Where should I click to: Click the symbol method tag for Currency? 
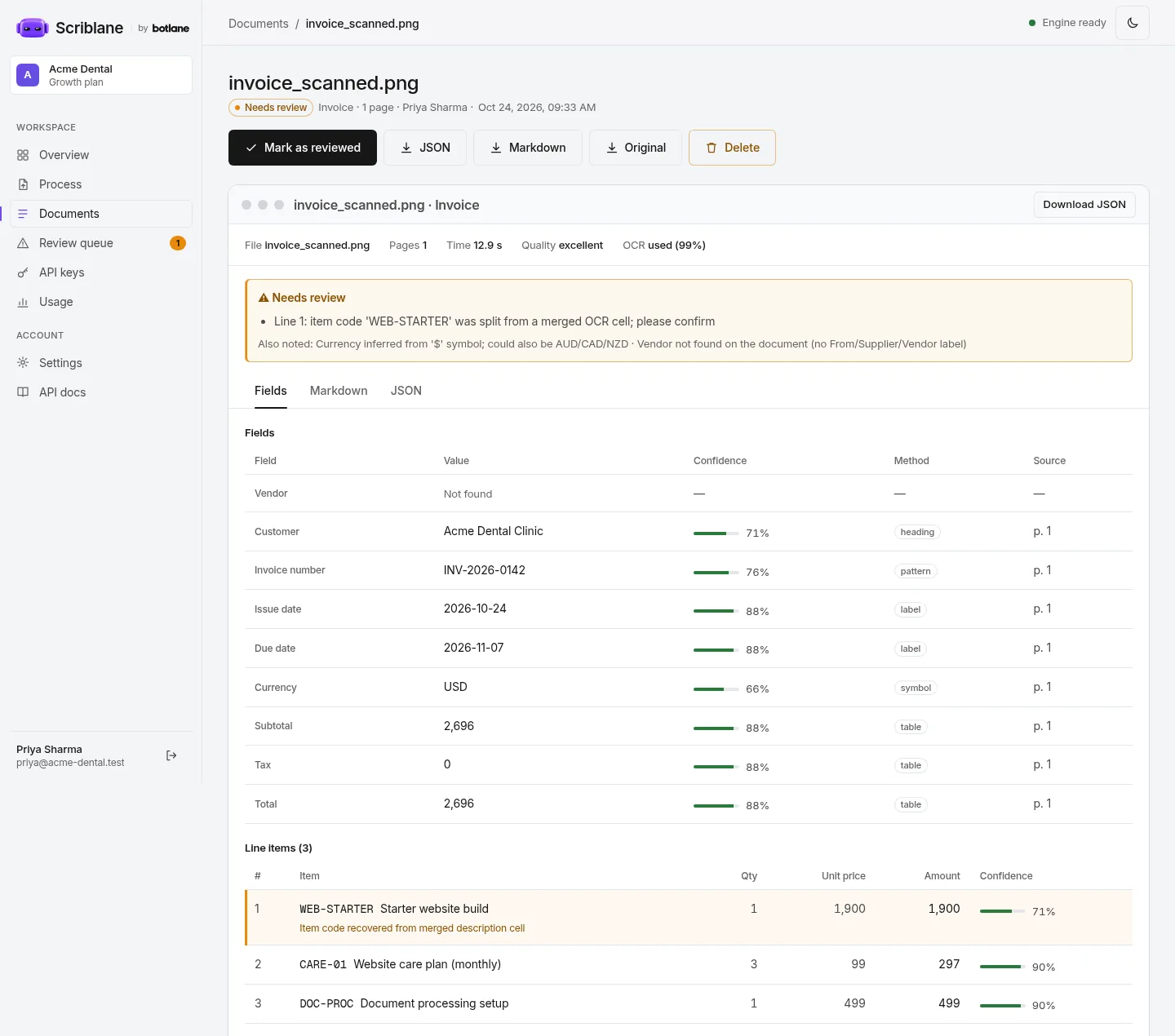[916, 688]
